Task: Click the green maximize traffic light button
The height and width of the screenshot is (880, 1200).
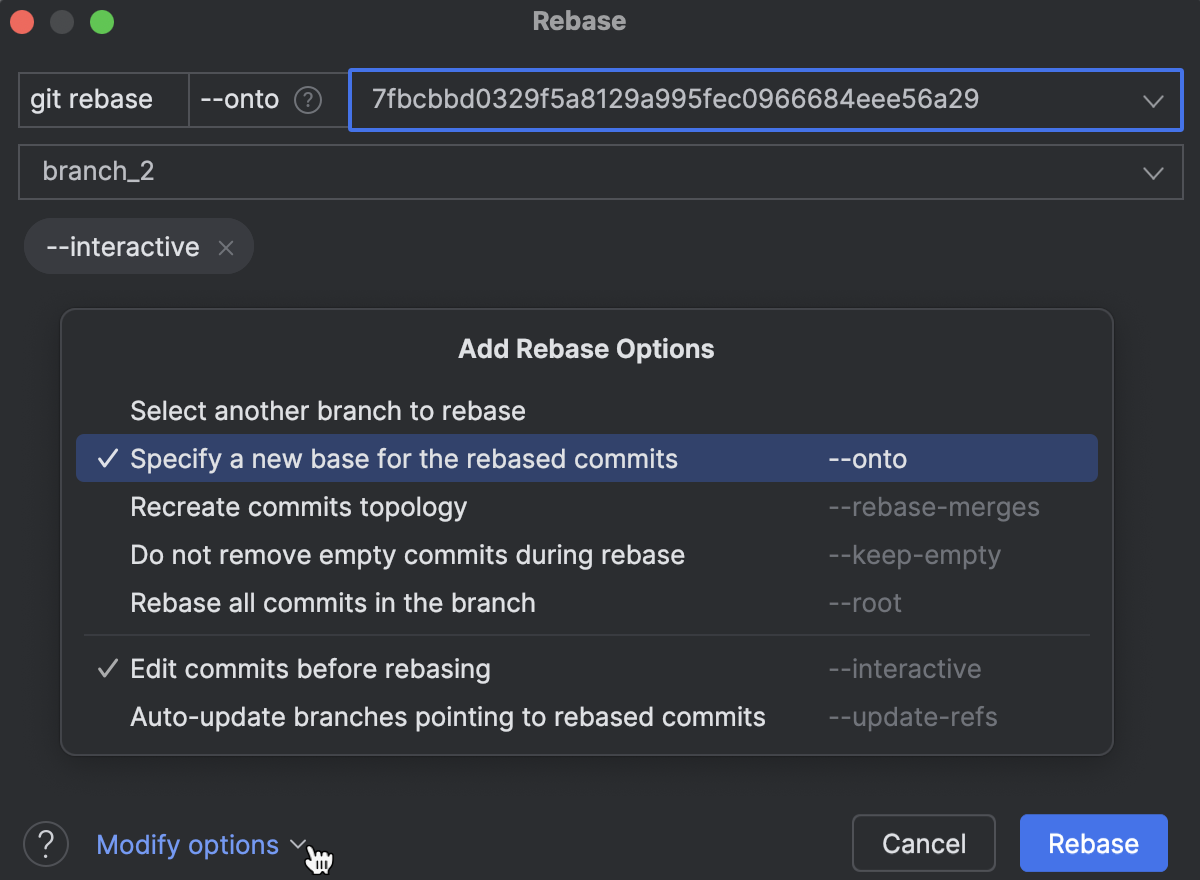Action: tap(101, 21)
